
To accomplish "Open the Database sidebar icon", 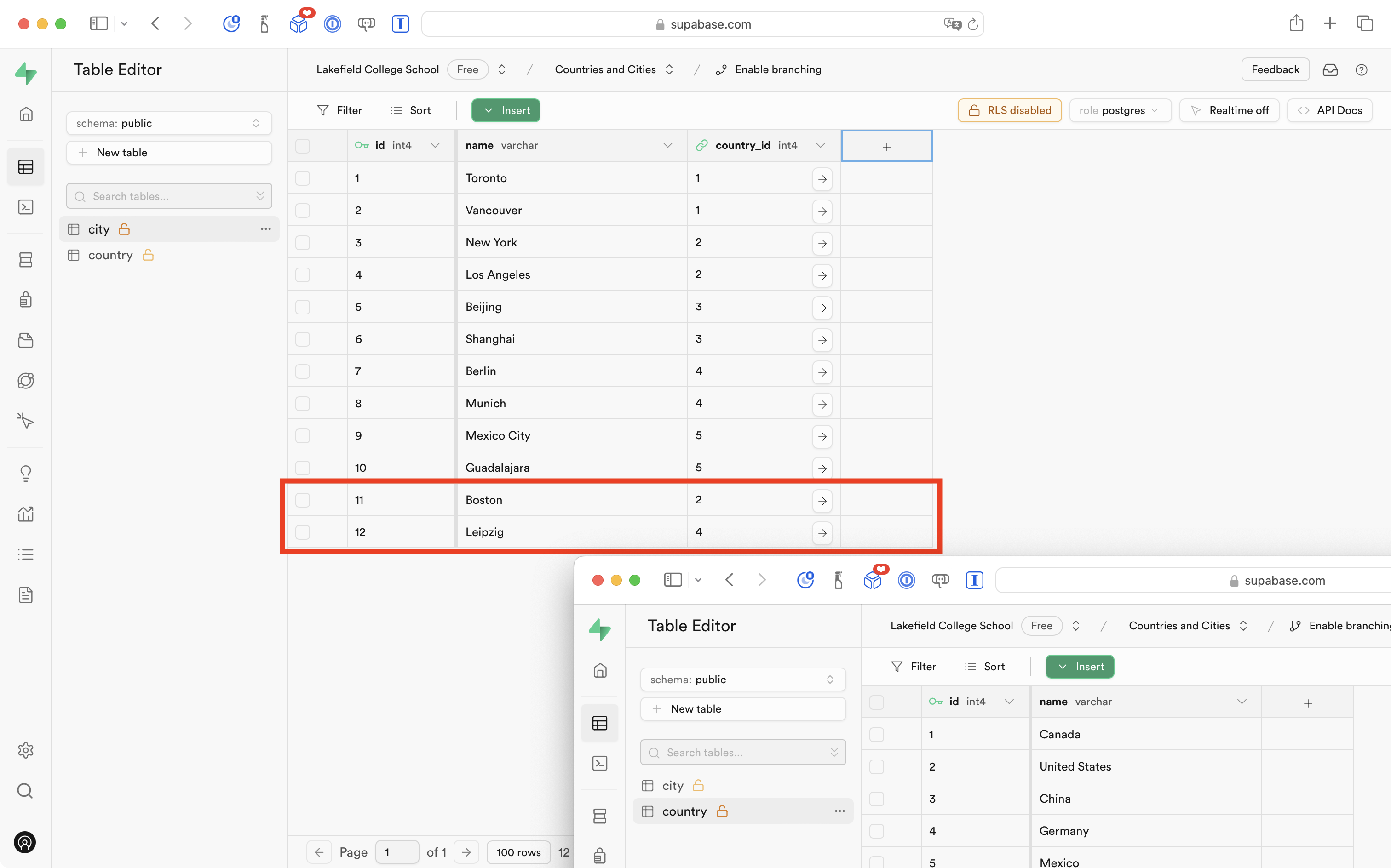I will click(26, 260).
